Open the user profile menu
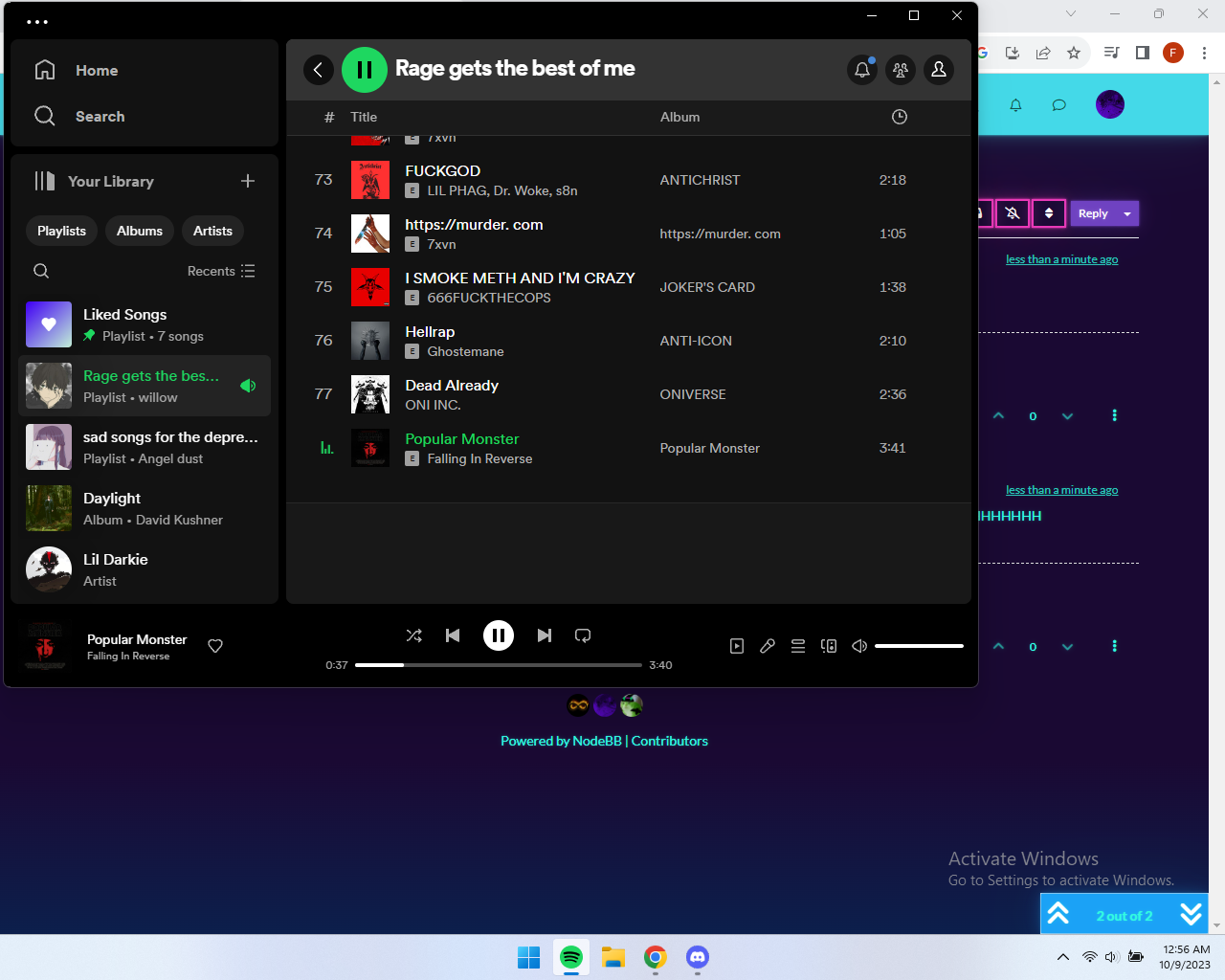Image resolution: width=1225 pixels, height=980 pixels. click(x=939, y=70)
